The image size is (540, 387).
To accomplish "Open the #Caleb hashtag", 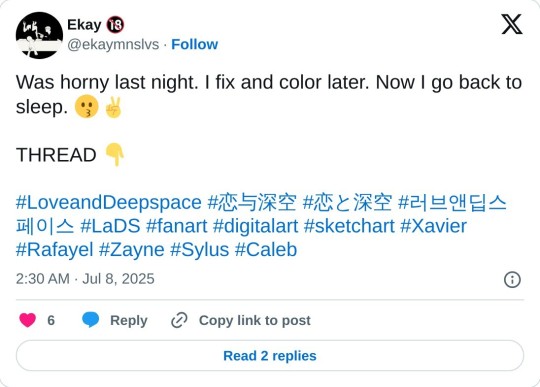I will click(x=266, y=250).
